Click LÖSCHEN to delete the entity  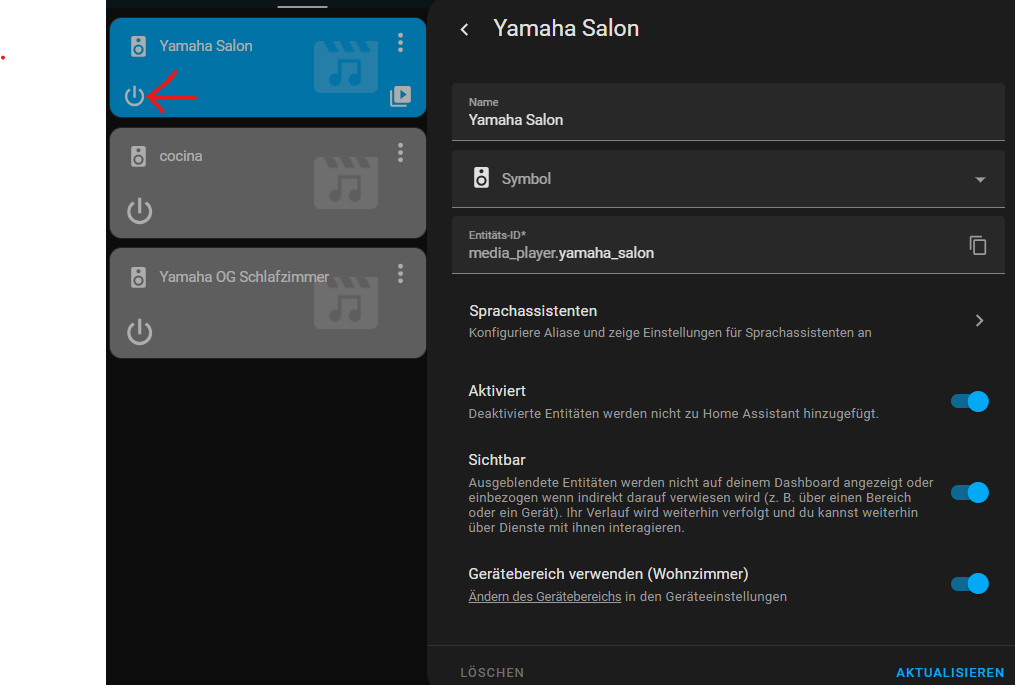pos(492,672)
